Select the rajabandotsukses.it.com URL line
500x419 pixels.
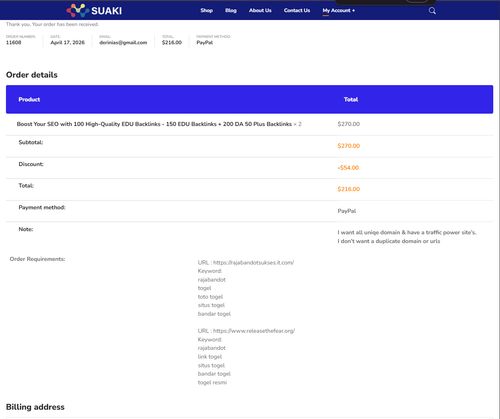point(246,263)
